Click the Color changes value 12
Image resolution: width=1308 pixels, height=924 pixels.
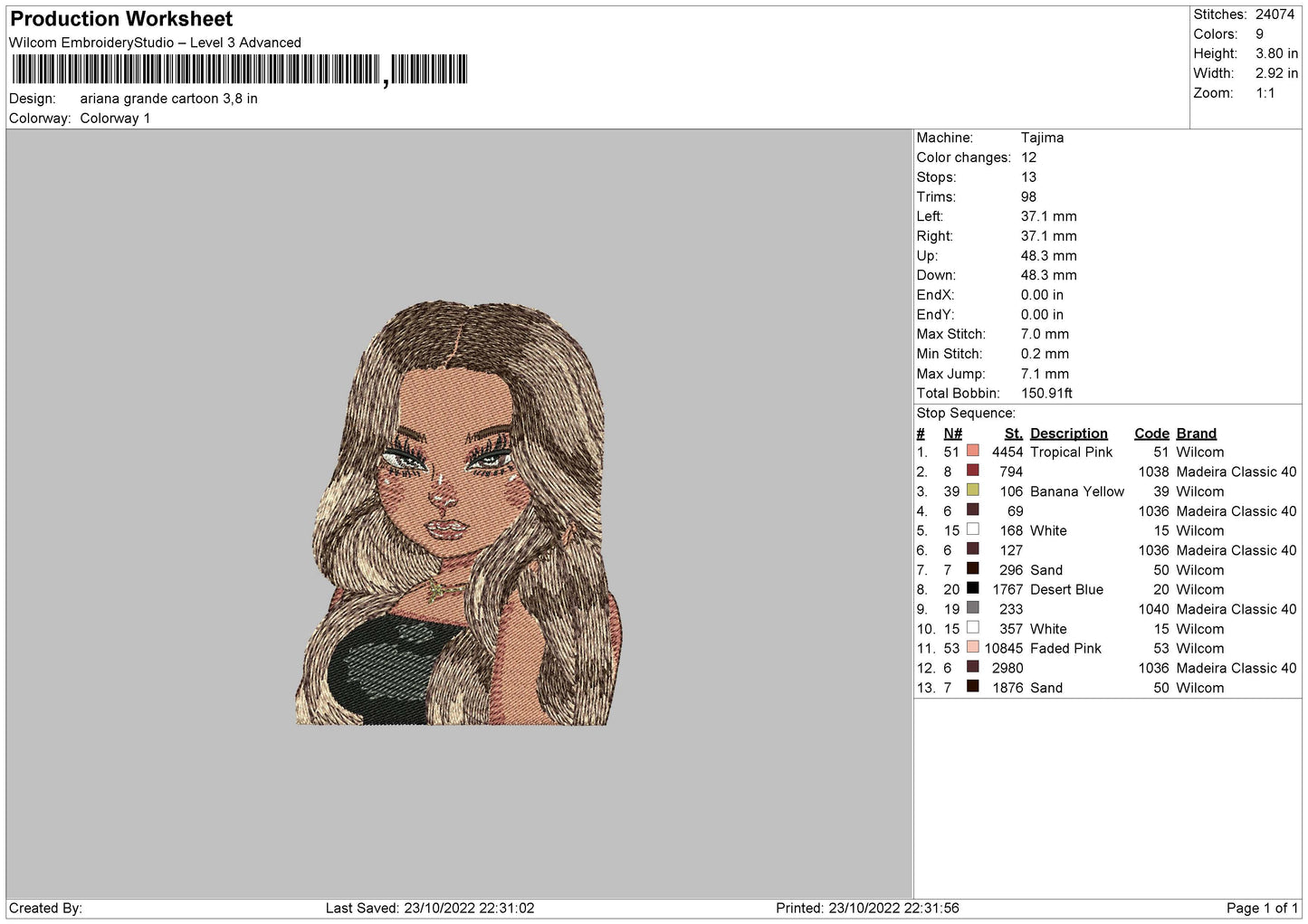click(x=1028, y=157)
